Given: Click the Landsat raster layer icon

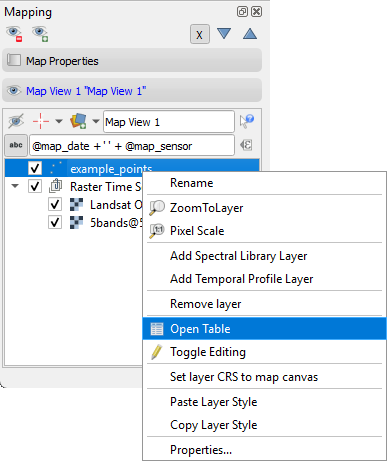Looking at the screenshot, I should point(76,204).
